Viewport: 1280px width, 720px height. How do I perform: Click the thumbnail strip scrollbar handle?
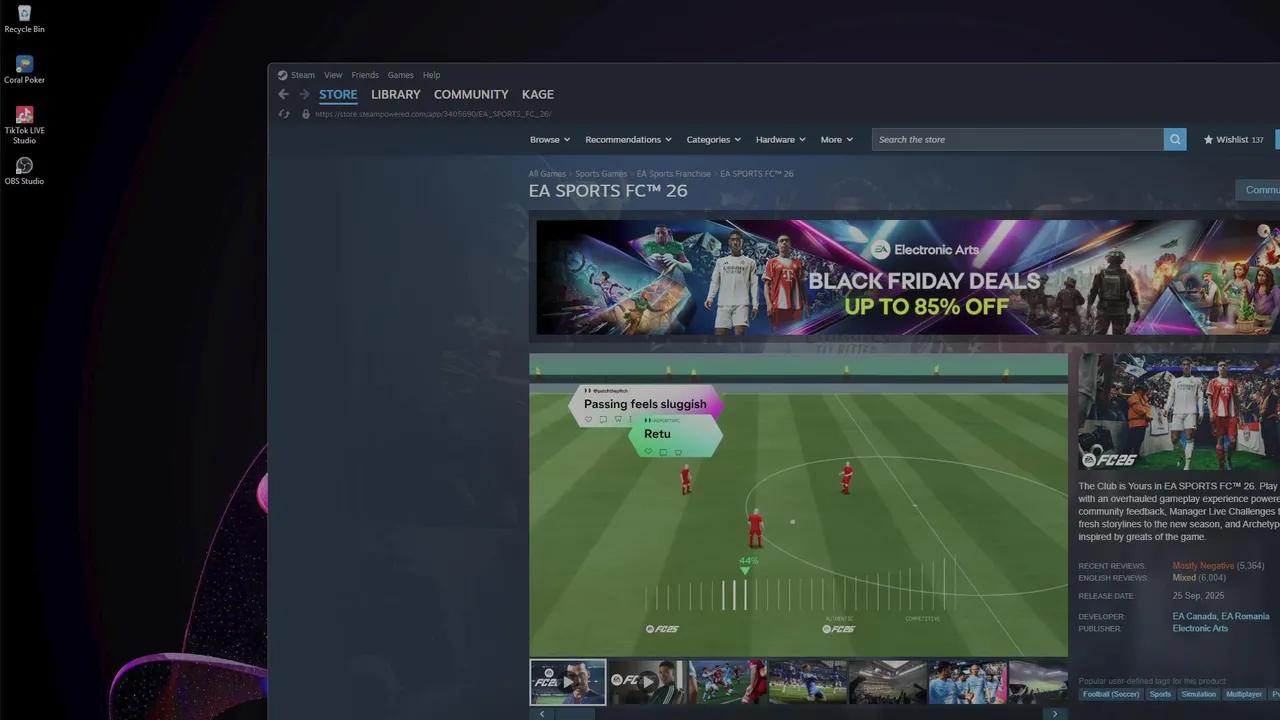pyautogui.click(x=574, y=714)
